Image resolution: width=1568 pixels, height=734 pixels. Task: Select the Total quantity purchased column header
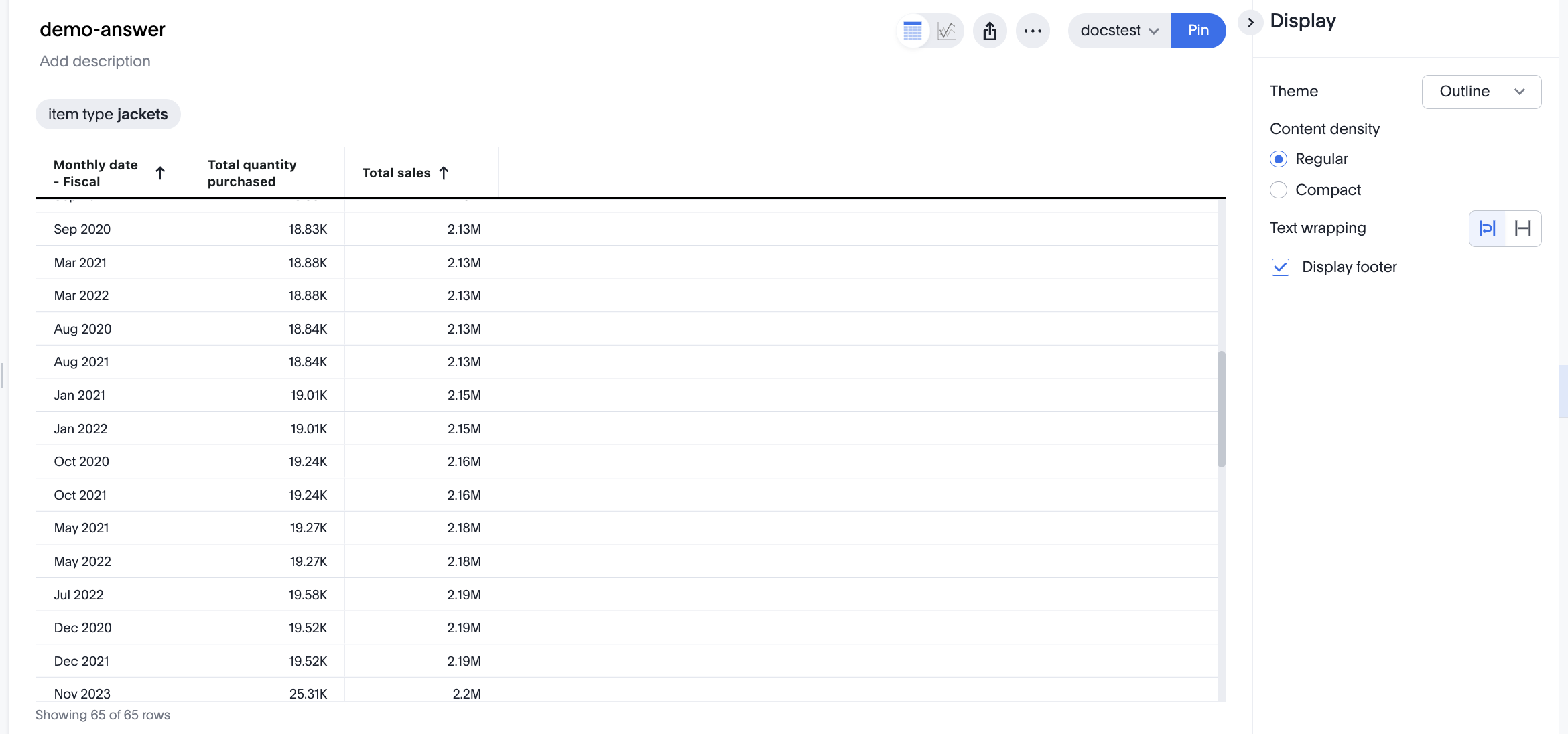(x=251, y=172)
